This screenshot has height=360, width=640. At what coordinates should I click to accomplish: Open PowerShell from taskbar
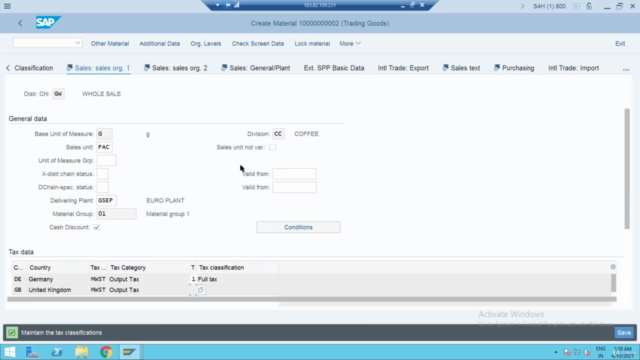point(57,352)
